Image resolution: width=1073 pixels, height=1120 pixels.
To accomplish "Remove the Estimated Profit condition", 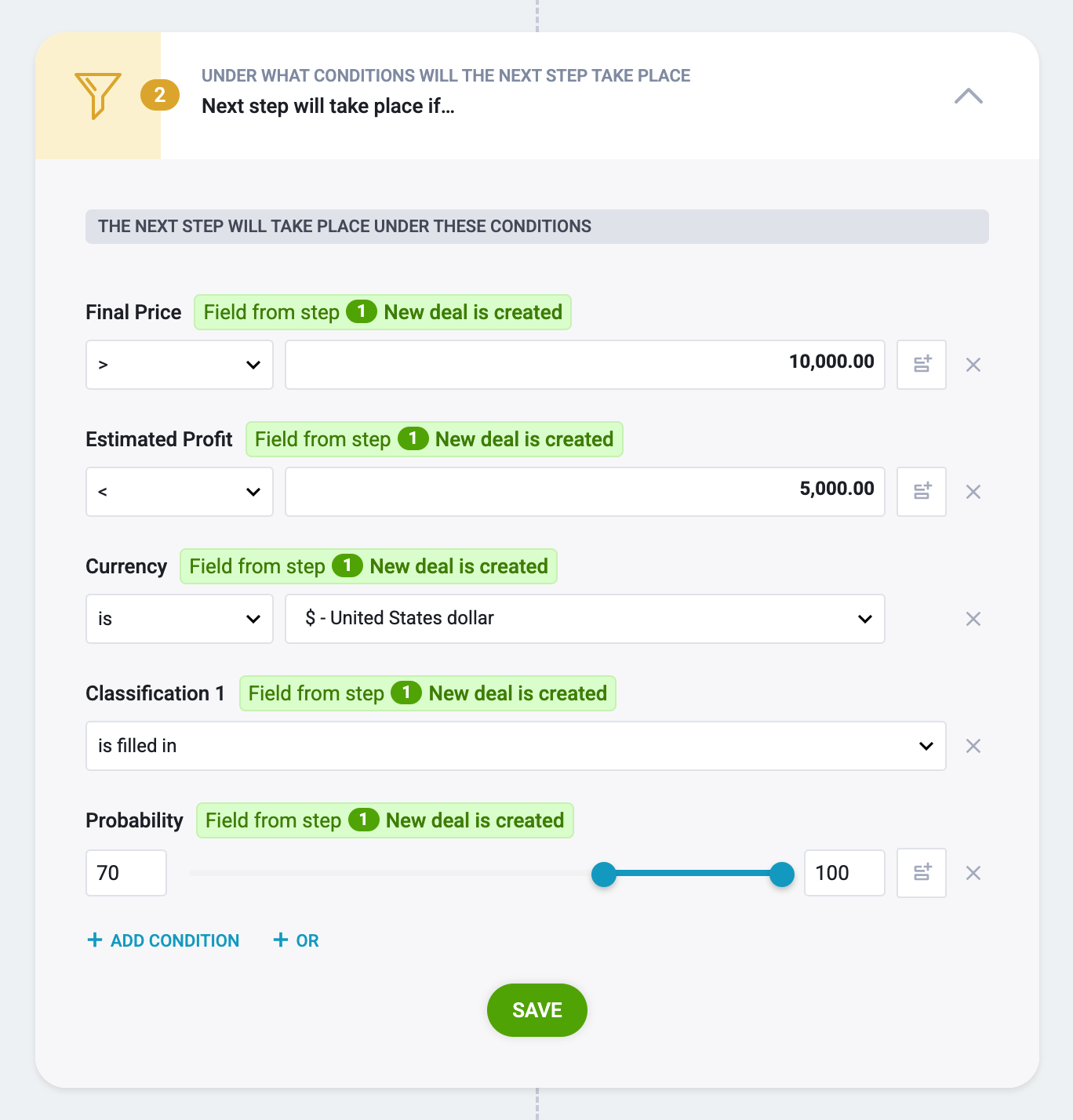I will (973, 492).
